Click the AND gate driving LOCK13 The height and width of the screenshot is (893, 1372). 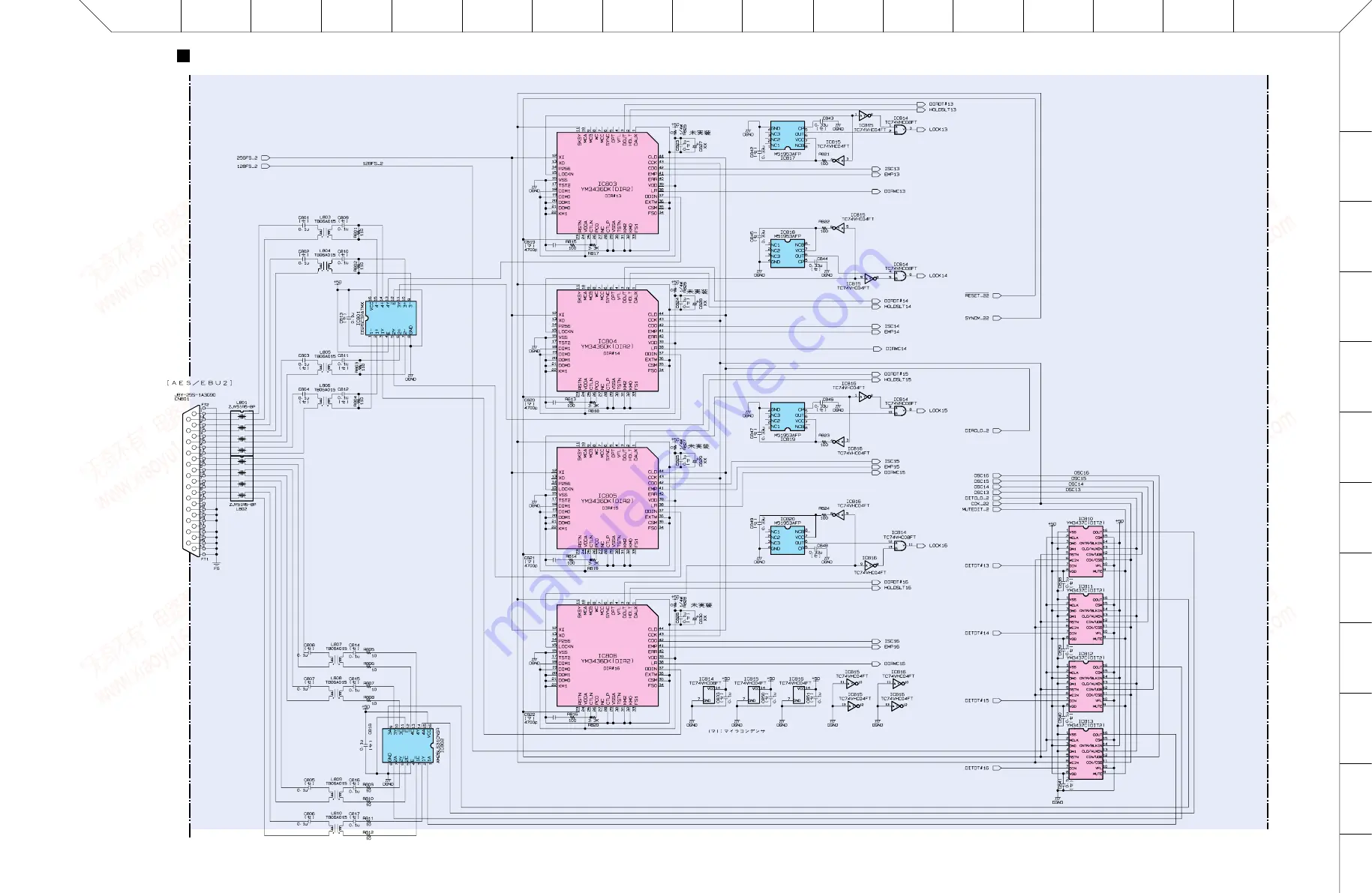pos(899,130)
